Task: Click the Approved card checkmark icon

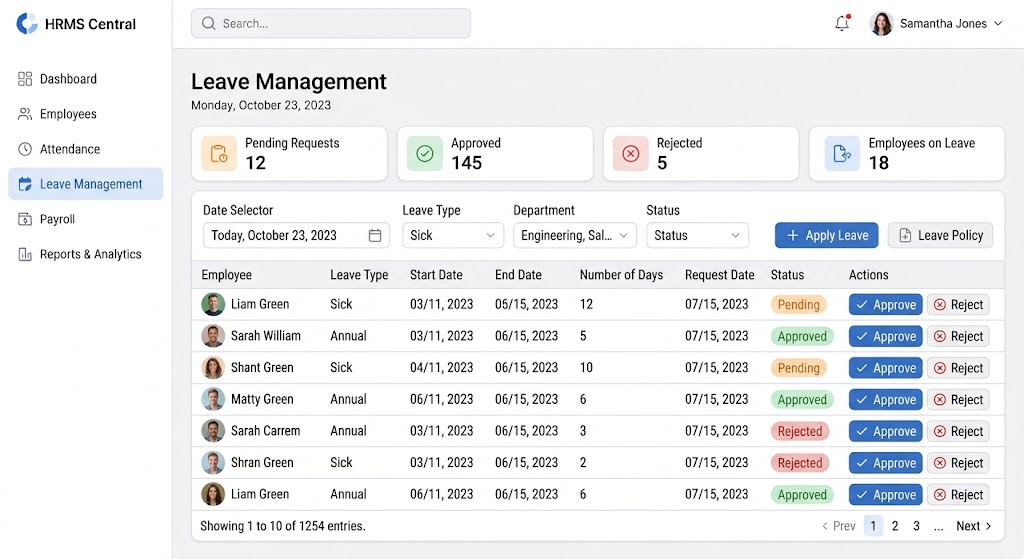Action: point(424,153)
